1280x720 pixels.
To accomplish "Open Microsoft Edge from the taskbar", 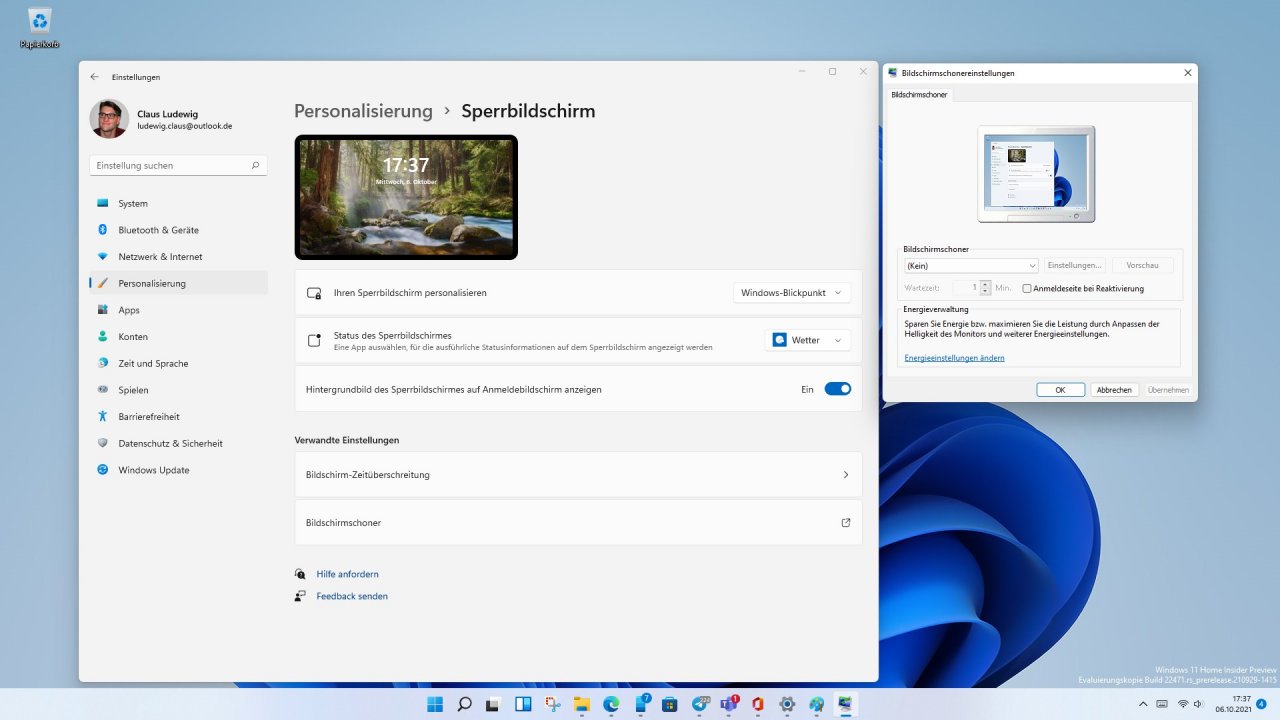I will click(611, 704).
